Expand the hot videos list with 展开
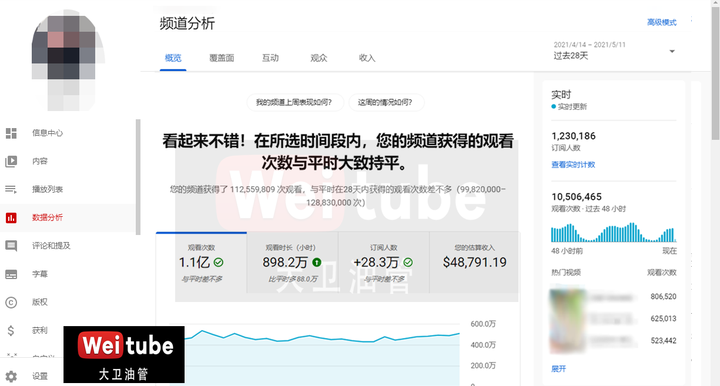 [x=558, y=369]
